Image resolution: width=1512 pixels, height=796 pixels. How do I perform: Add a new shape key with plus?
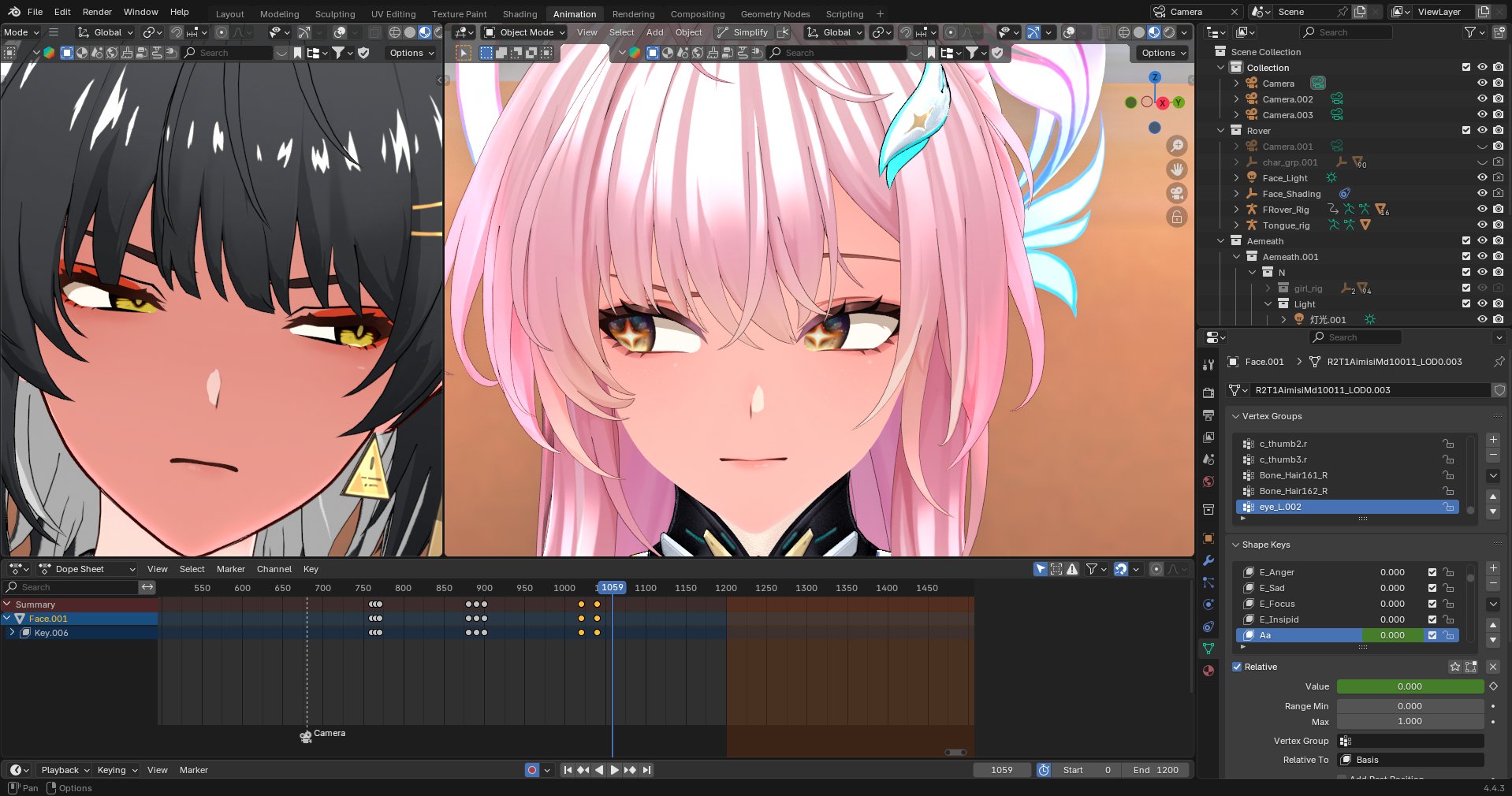pos(1493,568)
